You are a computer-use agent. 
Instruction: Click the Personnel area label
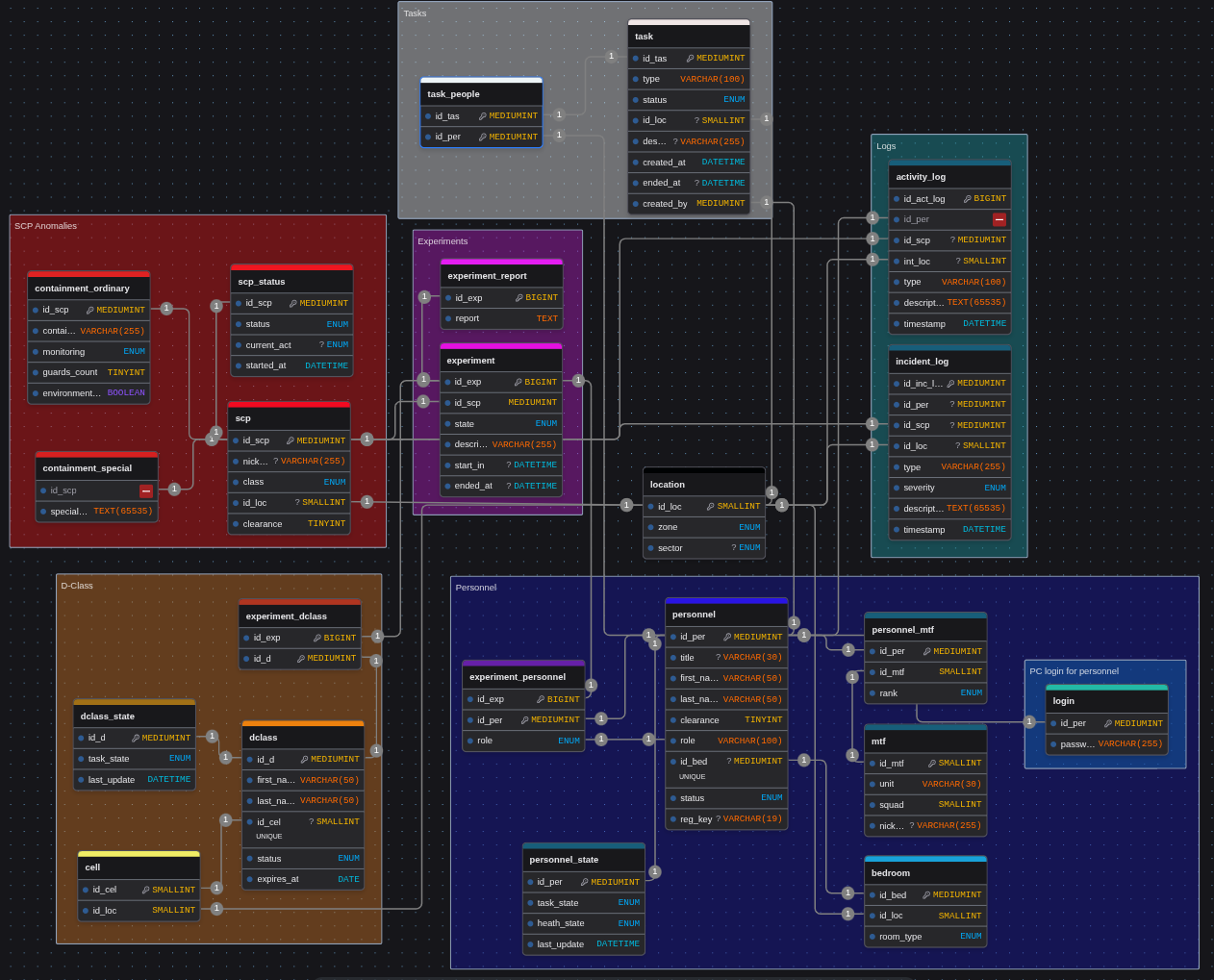(476, 588)
